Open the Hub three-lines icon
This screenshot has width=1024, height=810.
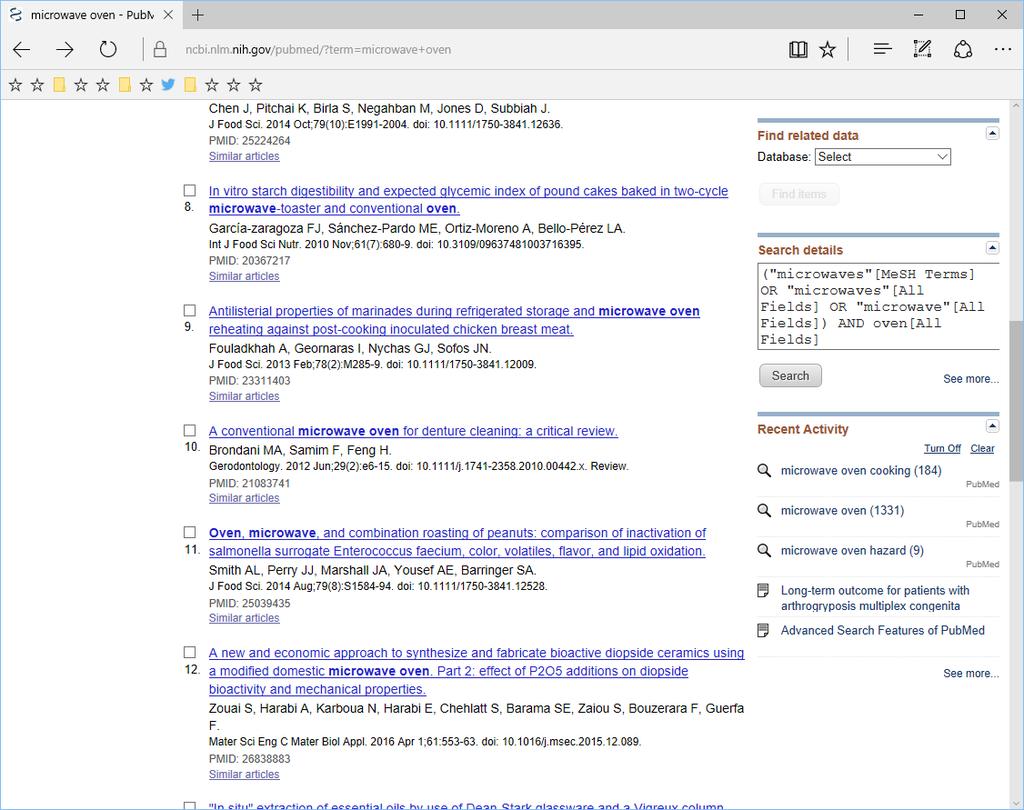(x=882, y=49)
